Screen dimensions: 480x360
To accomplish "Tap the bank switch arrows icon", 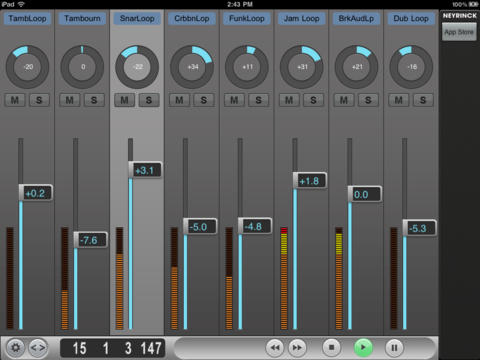I will coord(37,348).
